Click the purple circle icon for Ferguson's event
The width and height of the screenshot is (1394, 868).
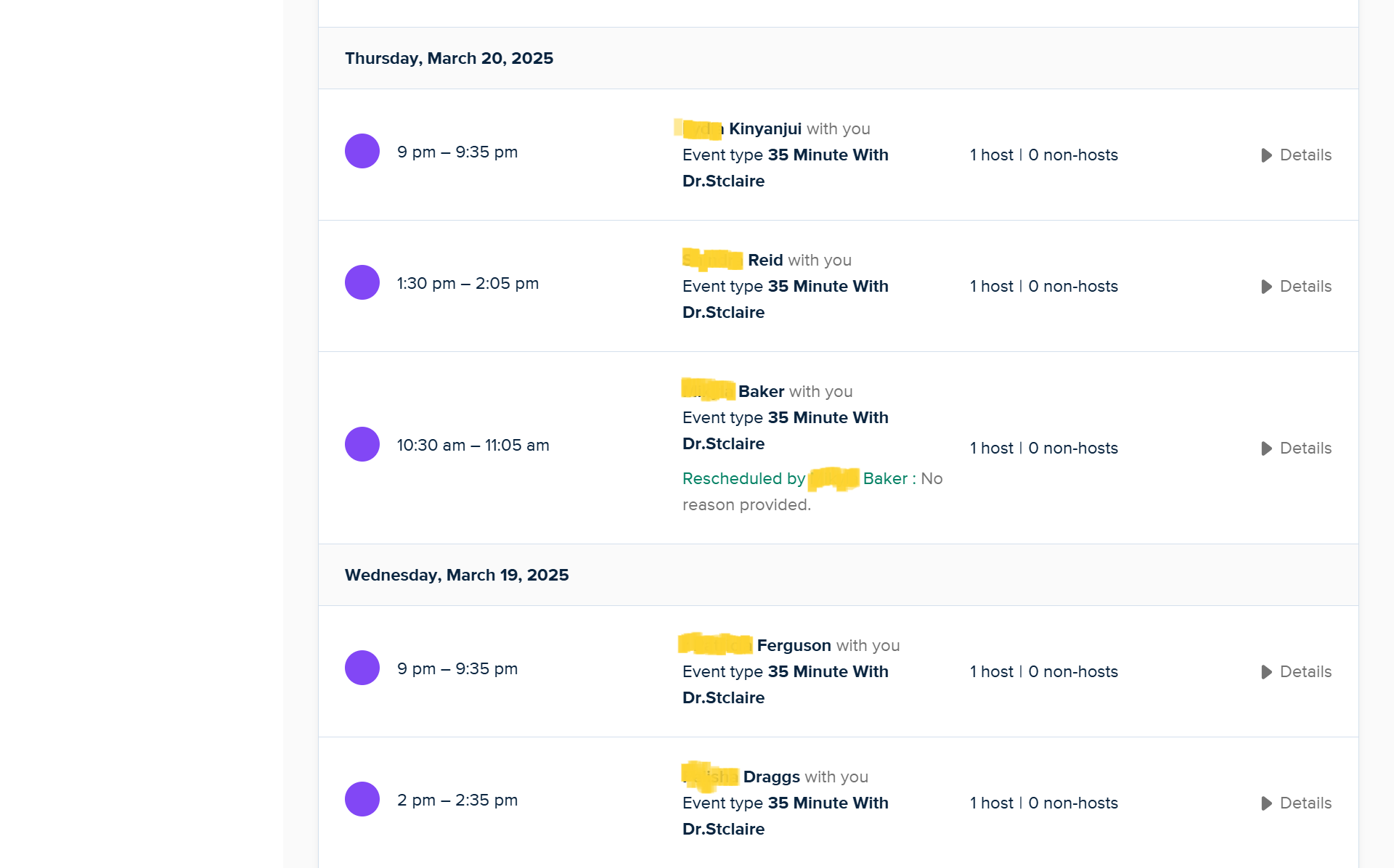(362, 668)
